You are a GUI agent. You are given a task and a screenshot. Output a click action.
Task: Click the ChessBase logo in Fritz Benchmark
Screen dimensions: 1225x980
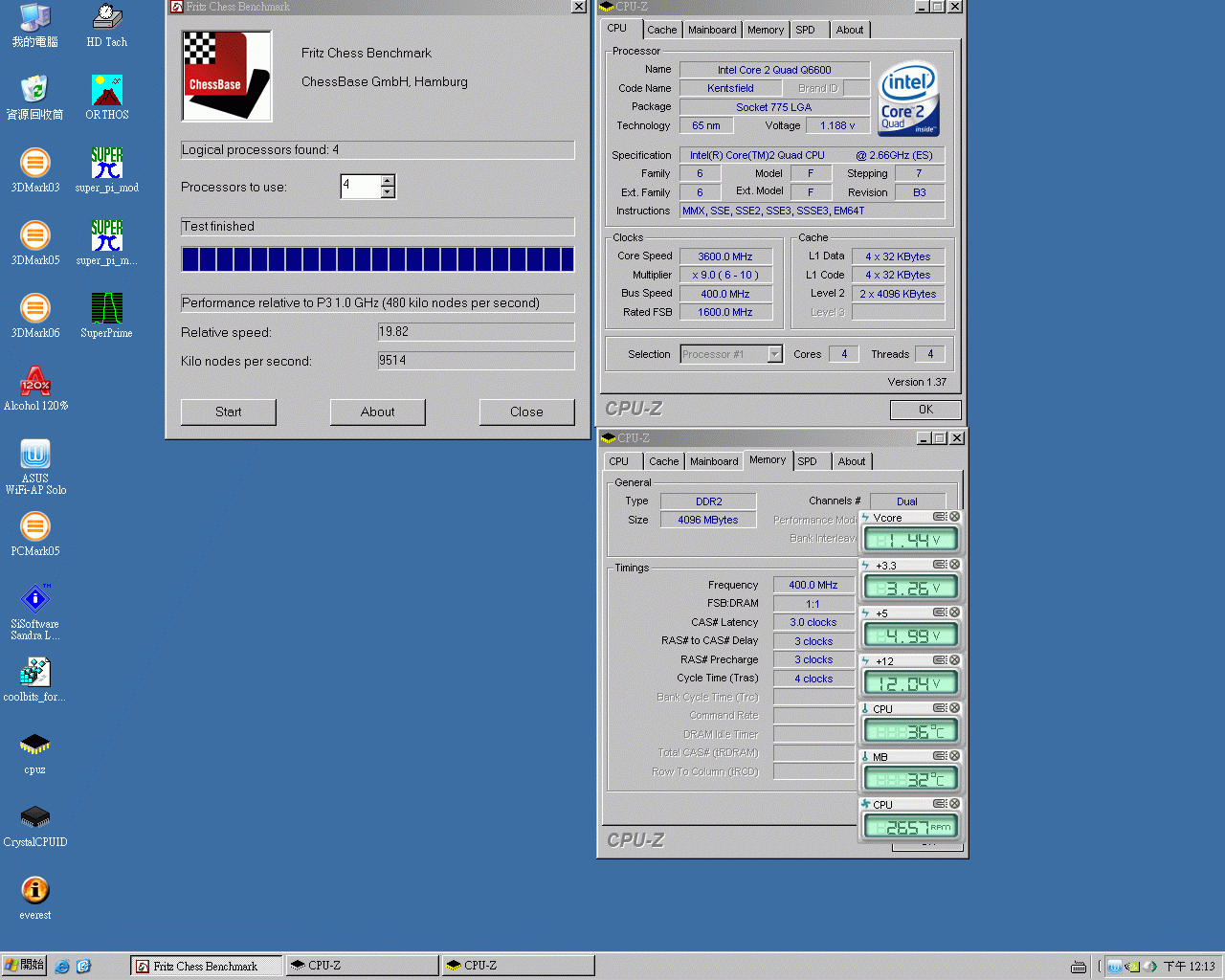227,77
